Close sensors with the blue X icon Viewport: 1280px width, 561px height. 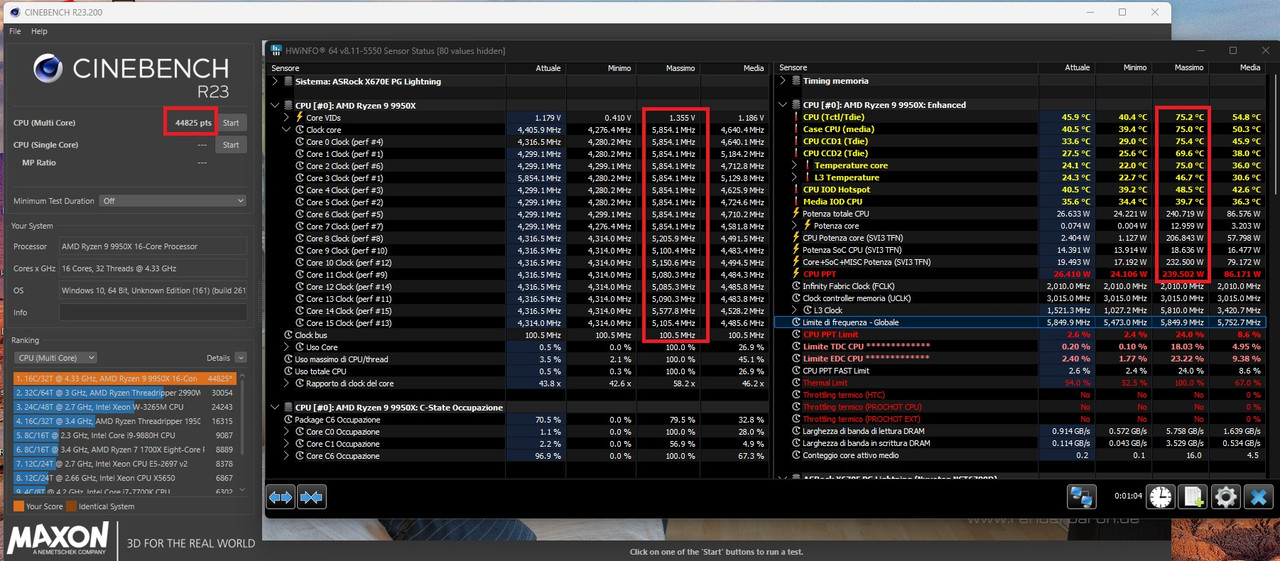pos(1259,496)
